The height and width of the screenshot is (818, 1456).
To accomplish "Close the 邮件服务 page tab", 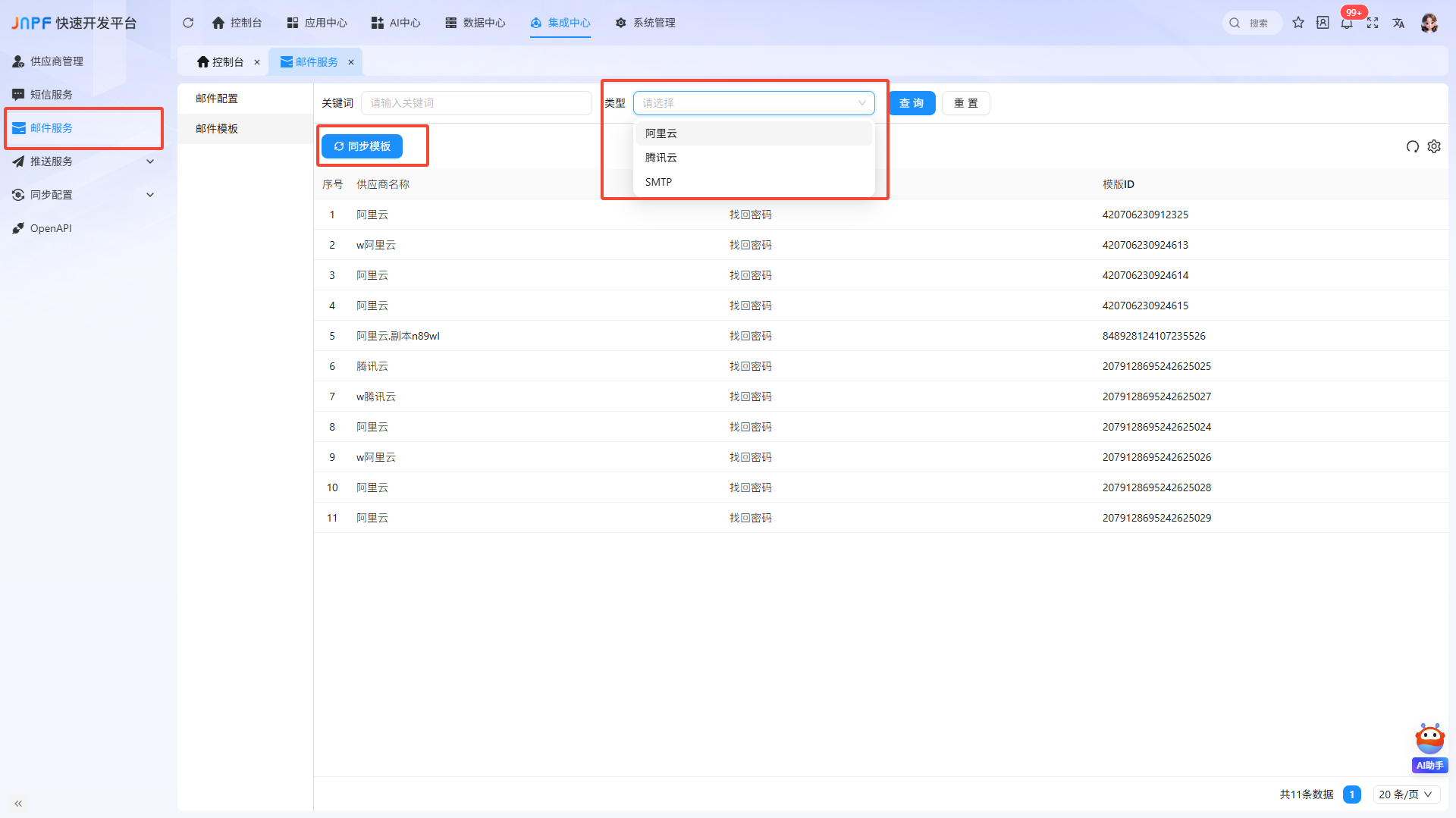I will coord(351,62).
